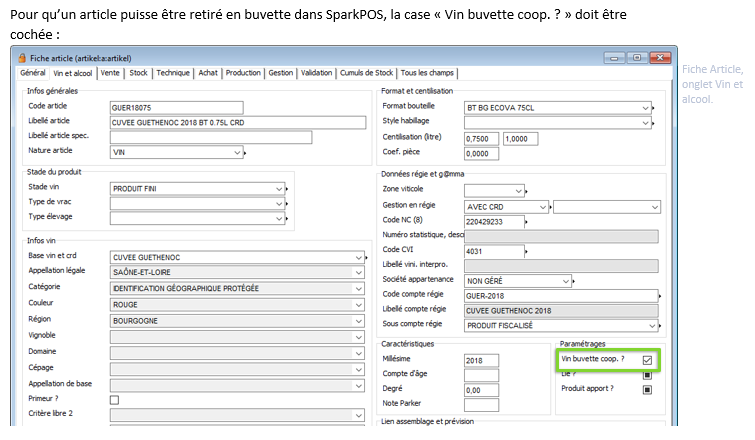This screenshot has height=440, width=755.
Task: Expand the Couleur dropdown list
Action: (359, 304)
